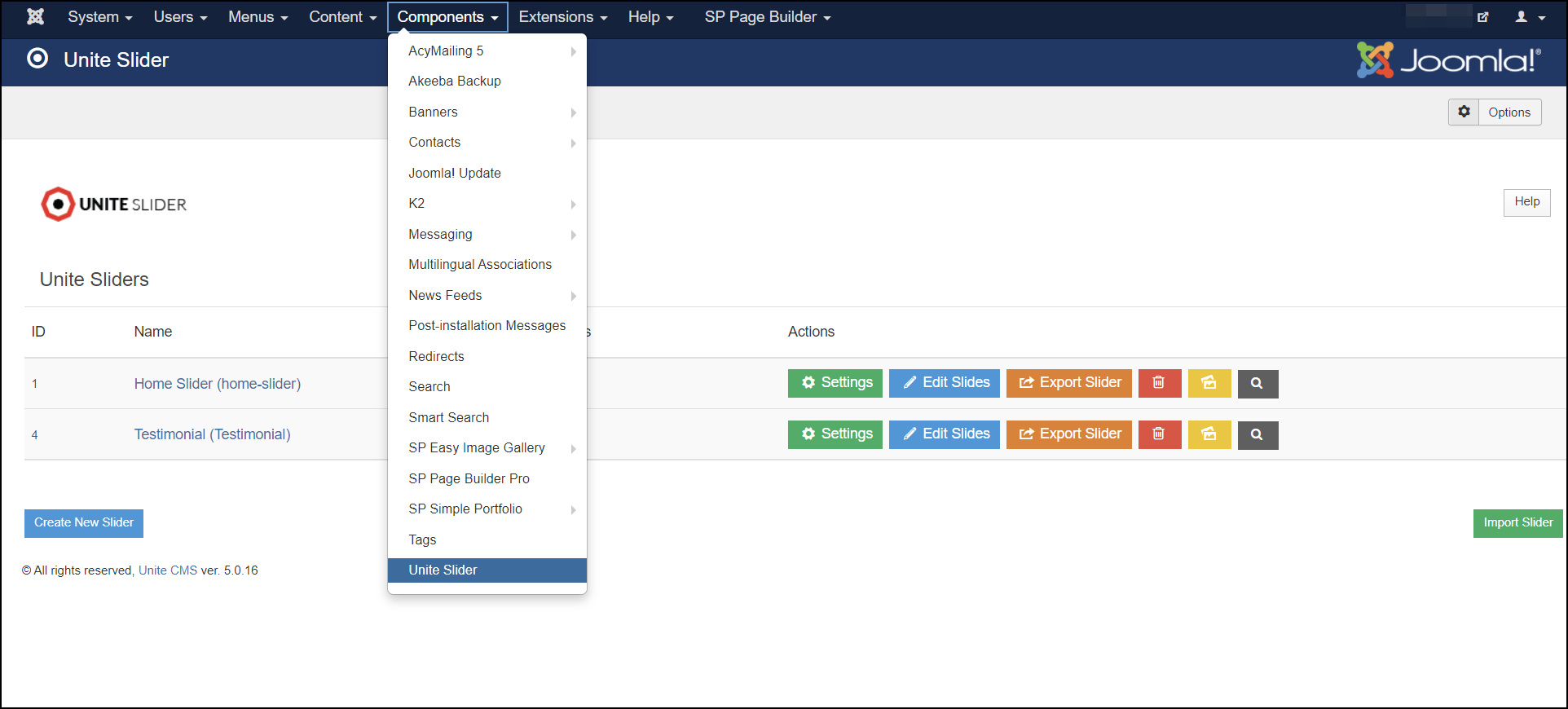Open the System dropdown menu
The image size is (1568, 709).
[x=99, y=17]
